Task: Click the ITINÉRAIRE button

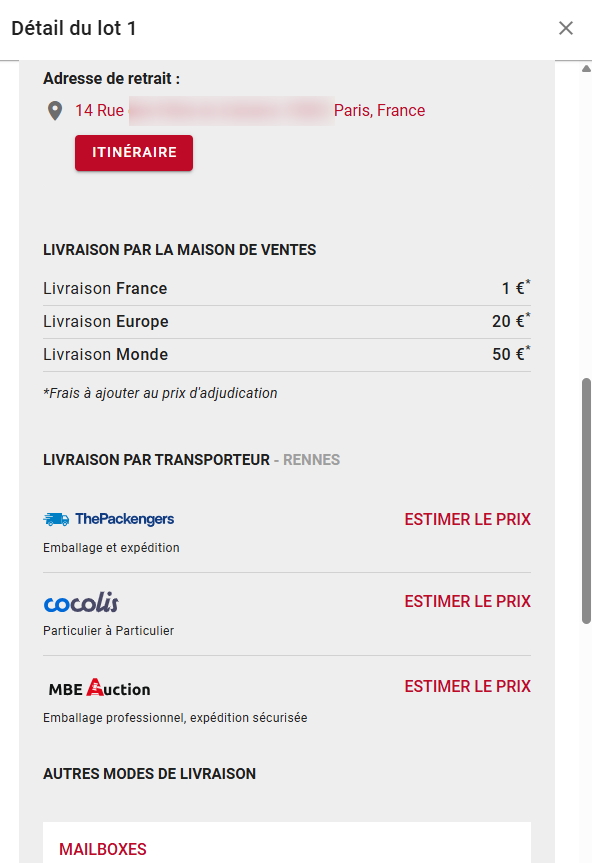Action: (134, 152)
